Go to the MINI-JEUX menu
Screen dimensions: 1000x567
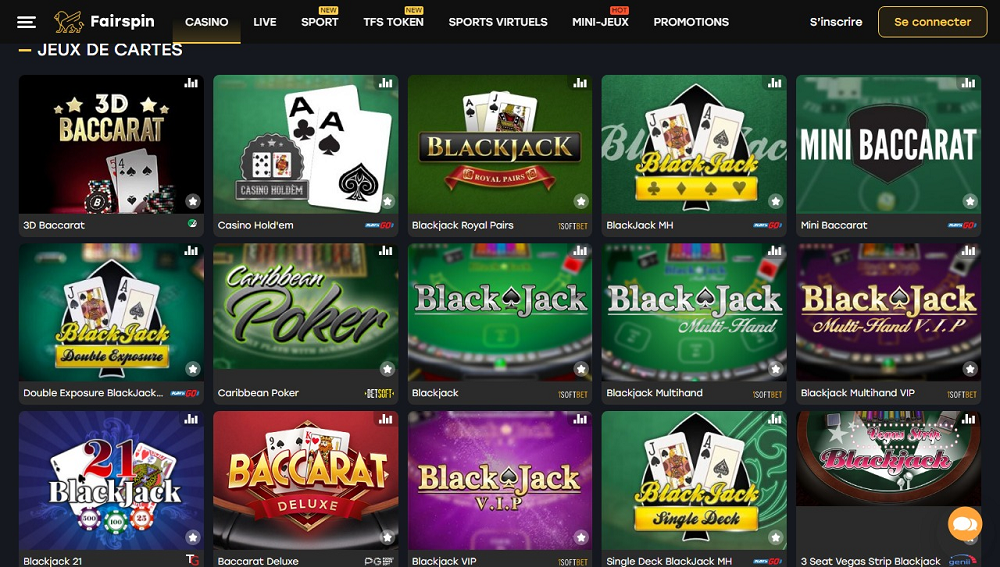pos(600,22)
